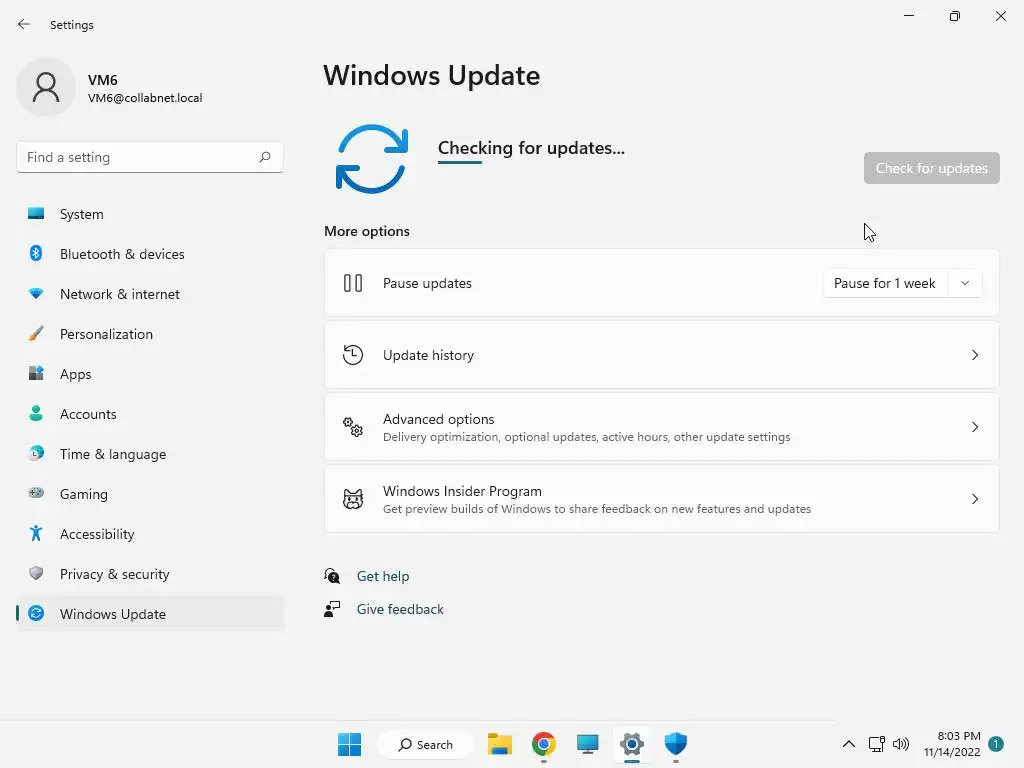Click the Get help headset icon

point(332,575)
